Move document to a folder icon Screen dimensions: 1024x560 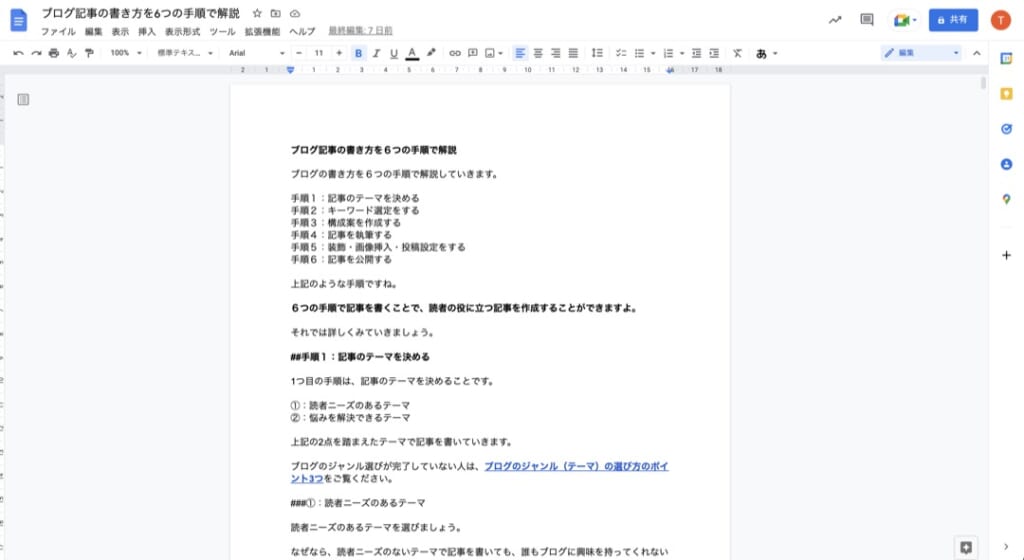pyautogui.click(x=276, y=13)
